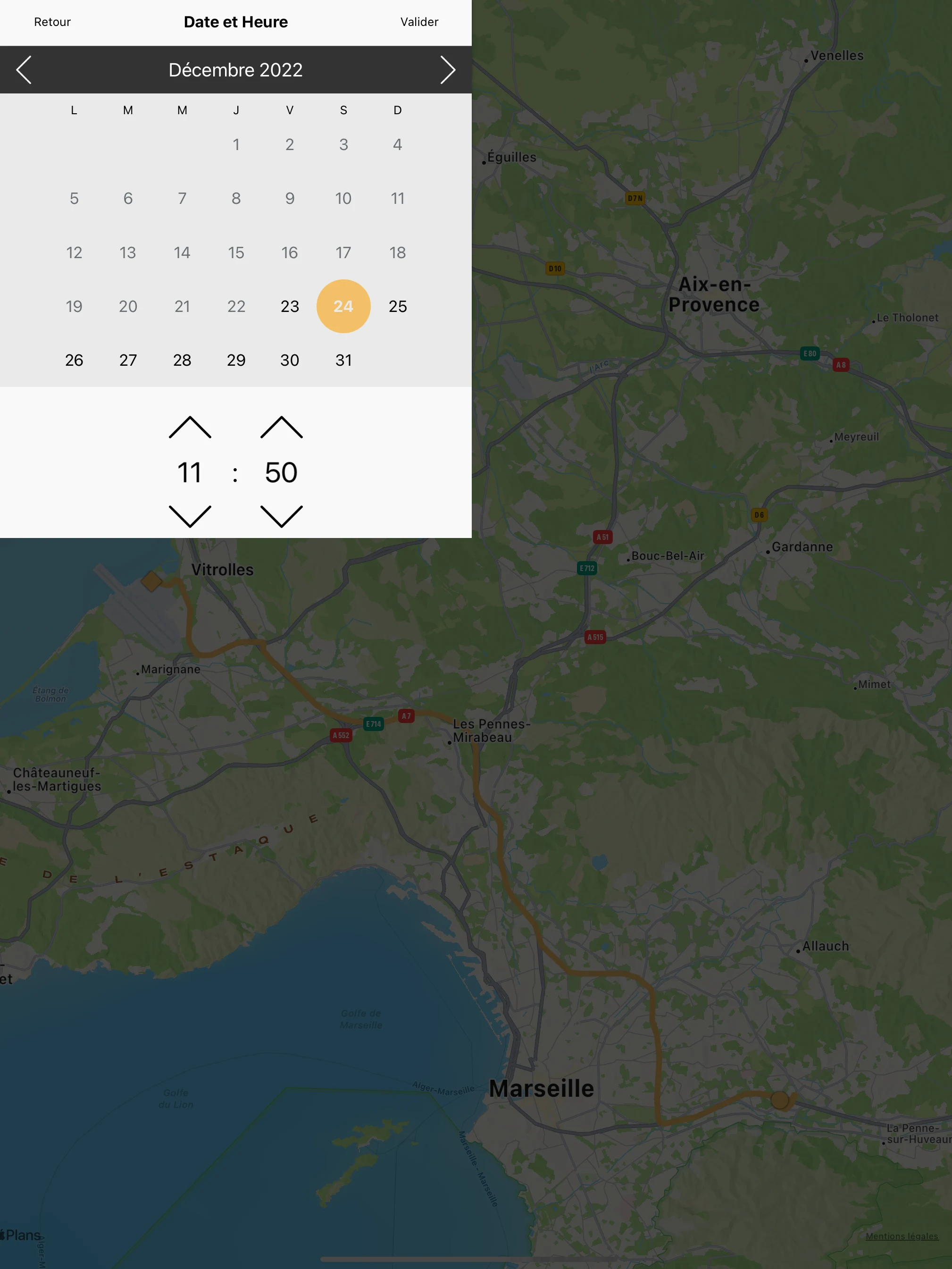Go to the previous month arrow
Image resolution: width=952 pixels, height=1269 pixels.
24,70
